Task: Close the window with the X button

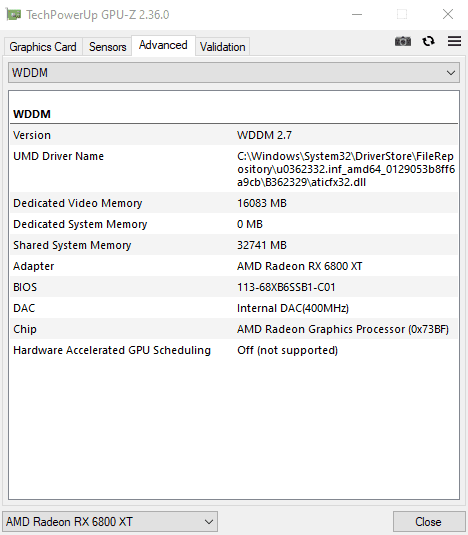Action: [448, 14]
